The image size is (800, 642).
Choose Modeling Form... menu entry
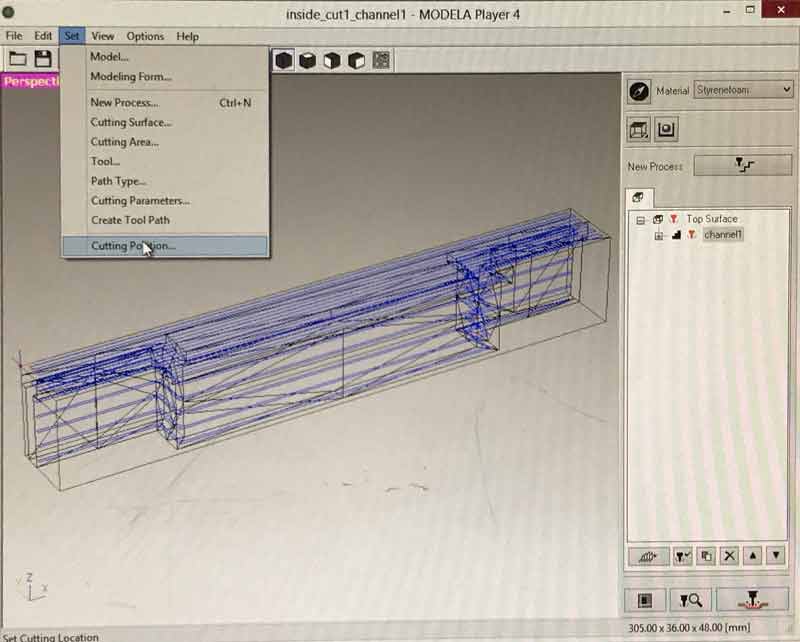[x=165, y=77]
